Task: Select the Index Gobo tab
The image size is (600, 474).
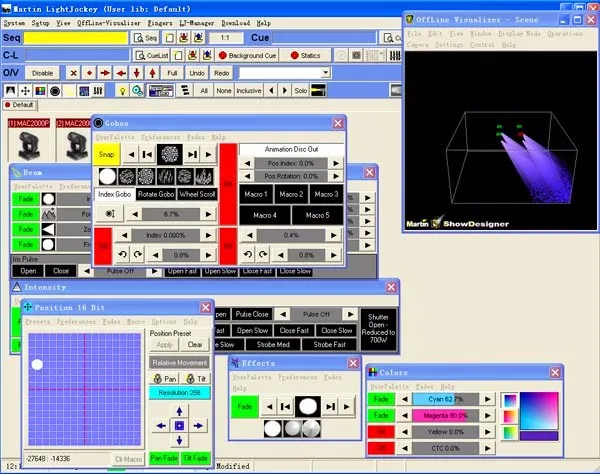Action: [115, 194]
